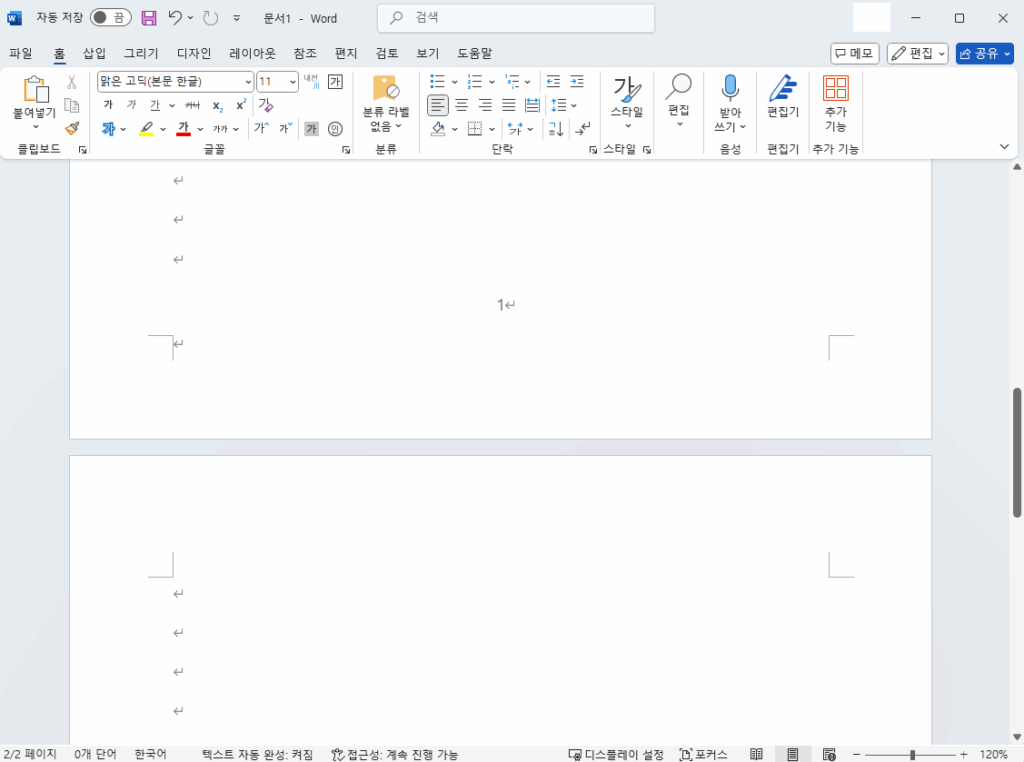Type a query in the 검색 search box

tap(515, 18)
